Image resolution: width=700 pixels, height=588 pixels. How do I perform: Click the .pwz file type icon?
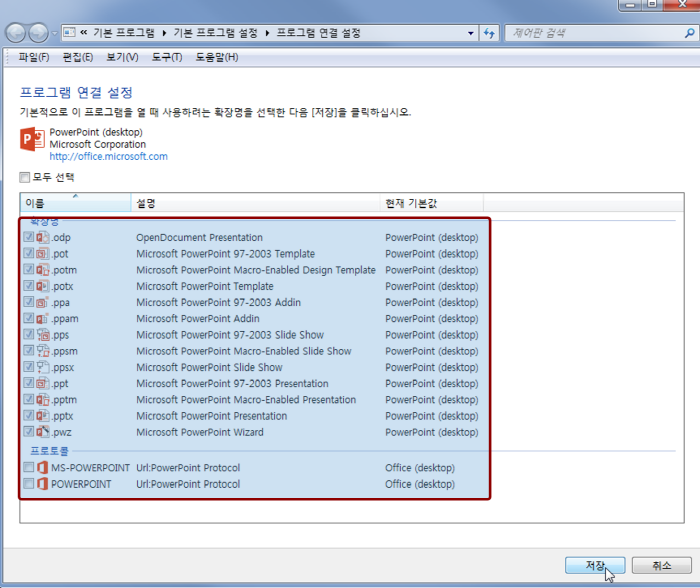click(42, 432)
